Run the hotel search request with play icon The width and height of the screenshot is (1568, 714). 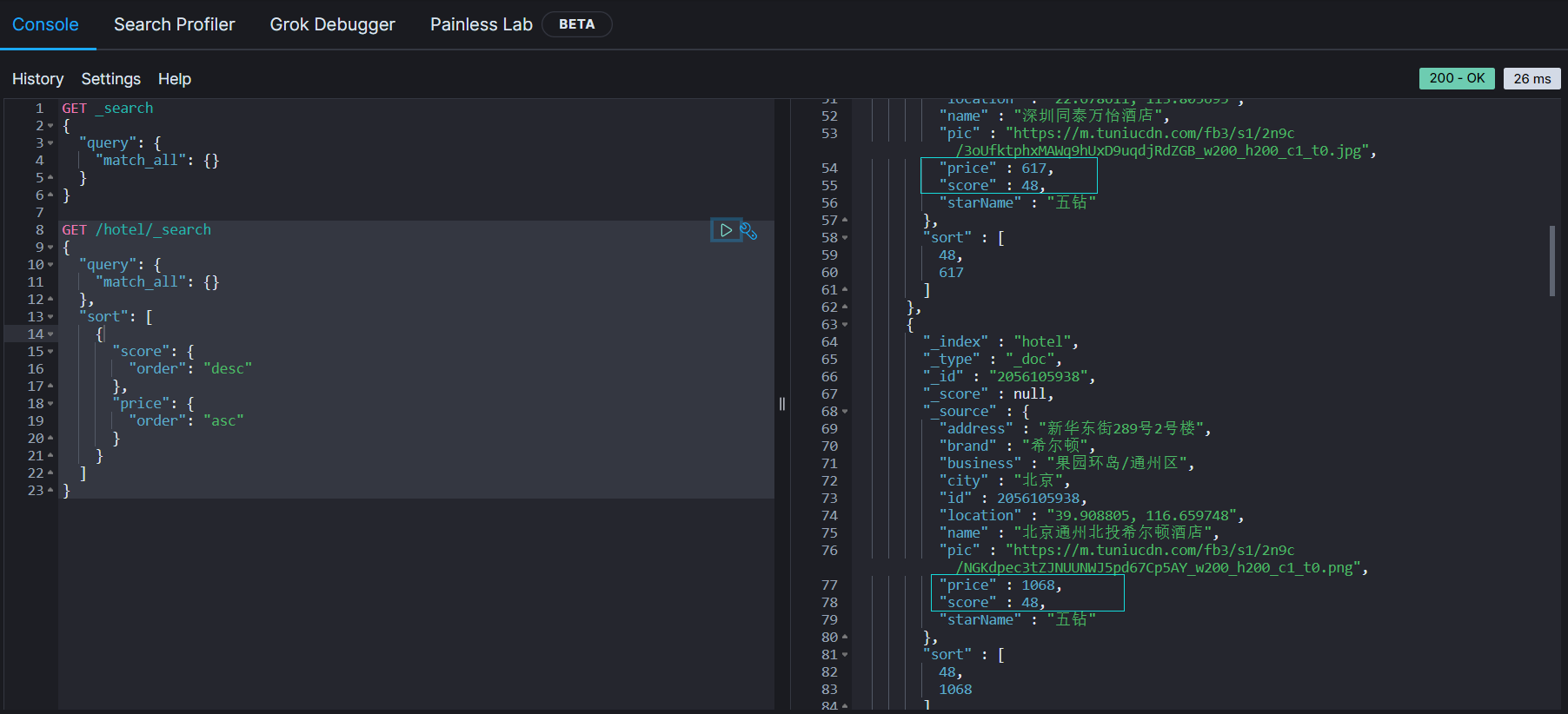point(726,230)
